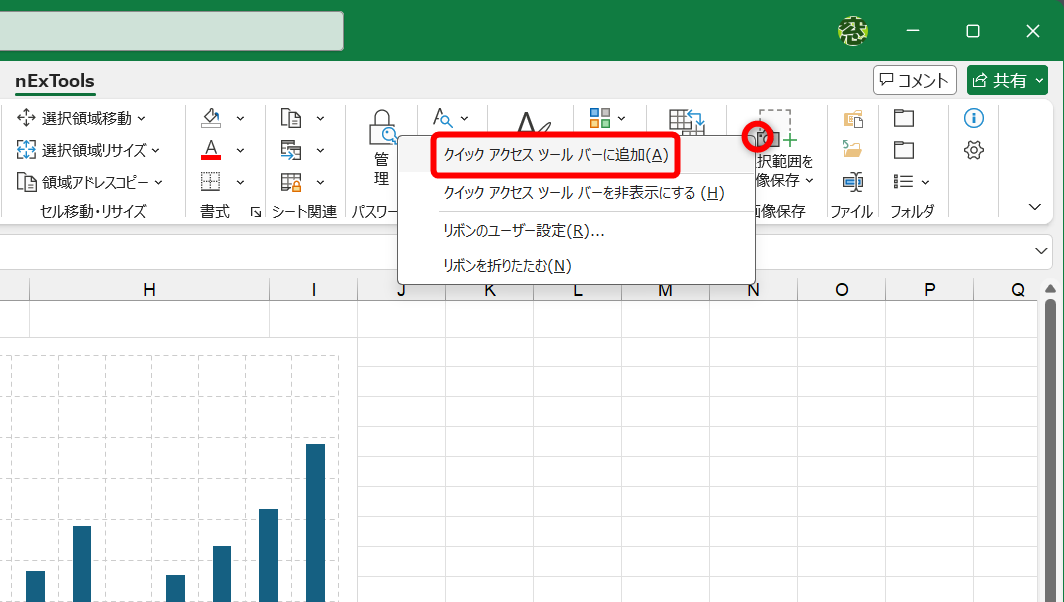The image size is (1064, 602).
Task: Open the 書式 dialog launcher
Action: pyautogui.click(x=256, y=212)
